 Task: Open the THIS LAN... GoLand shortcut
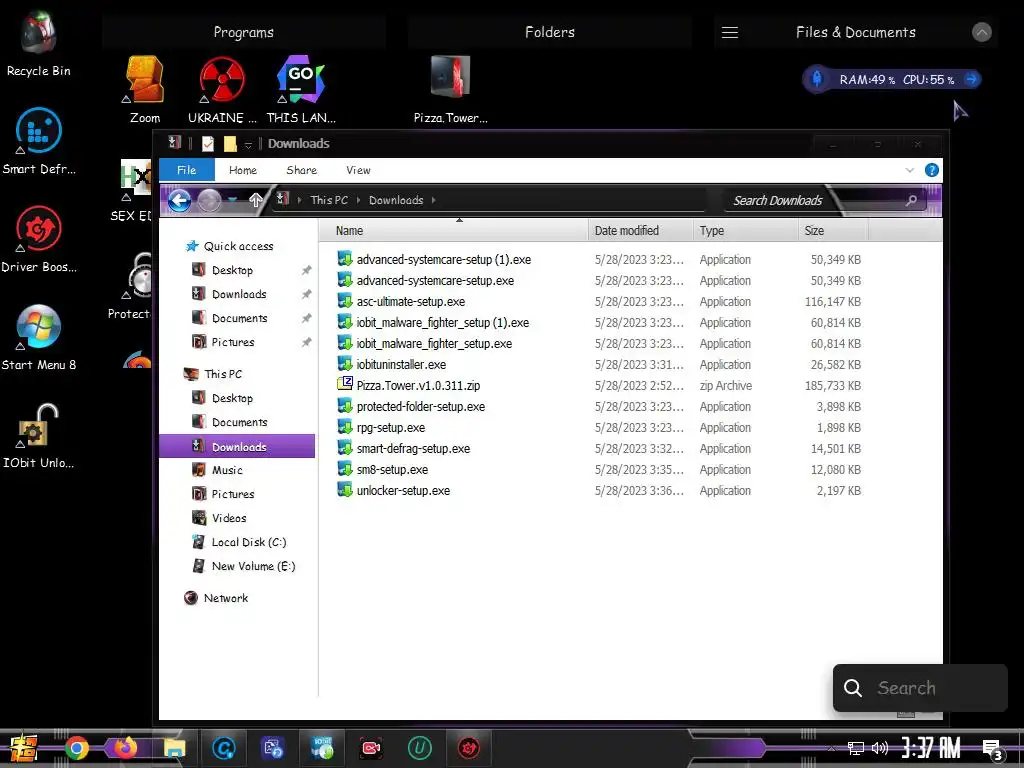300,89
